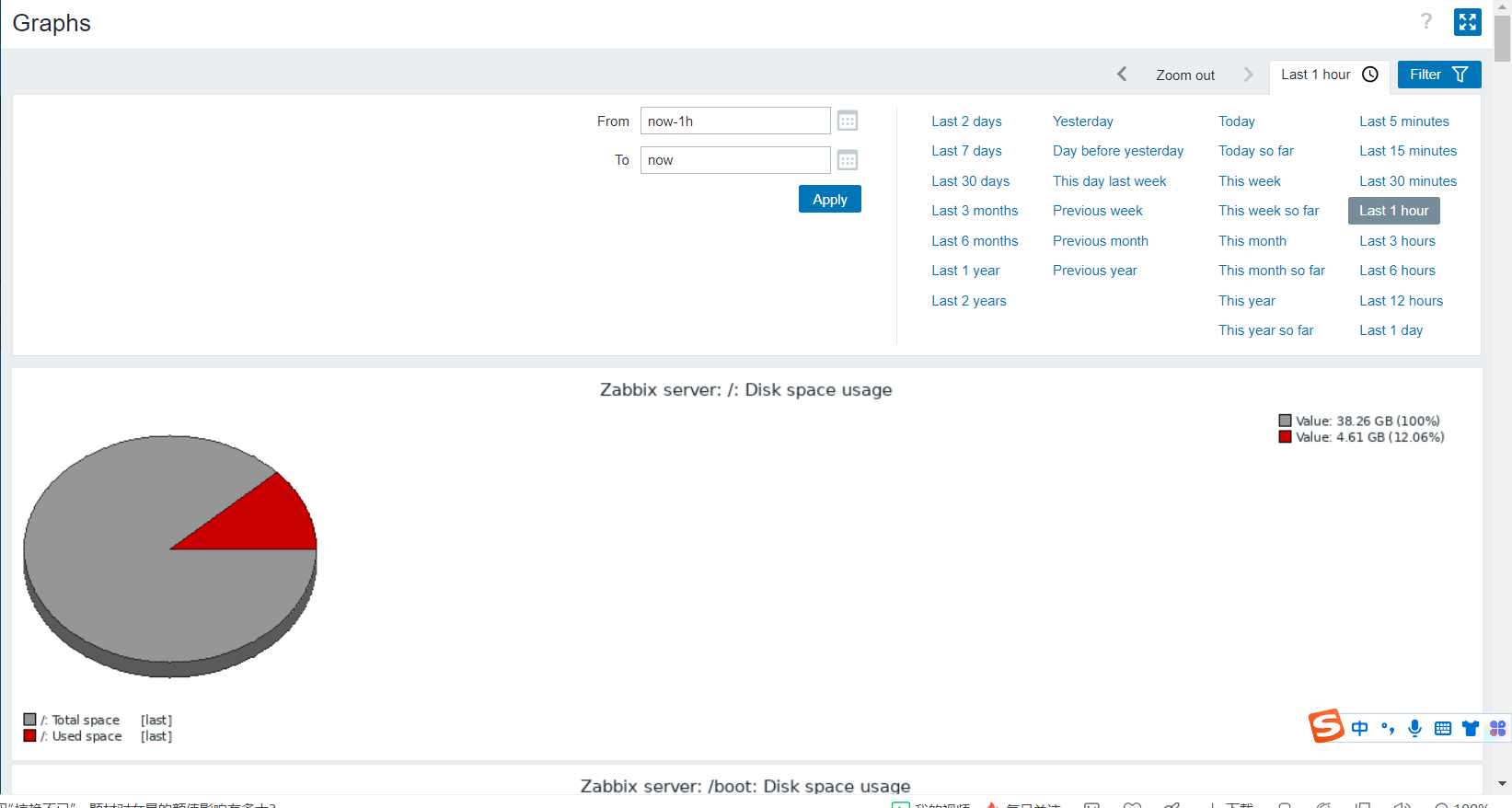Open calendar picker for To field
The height and width of the screenshot is (808, 1512).
coord(848,160)
